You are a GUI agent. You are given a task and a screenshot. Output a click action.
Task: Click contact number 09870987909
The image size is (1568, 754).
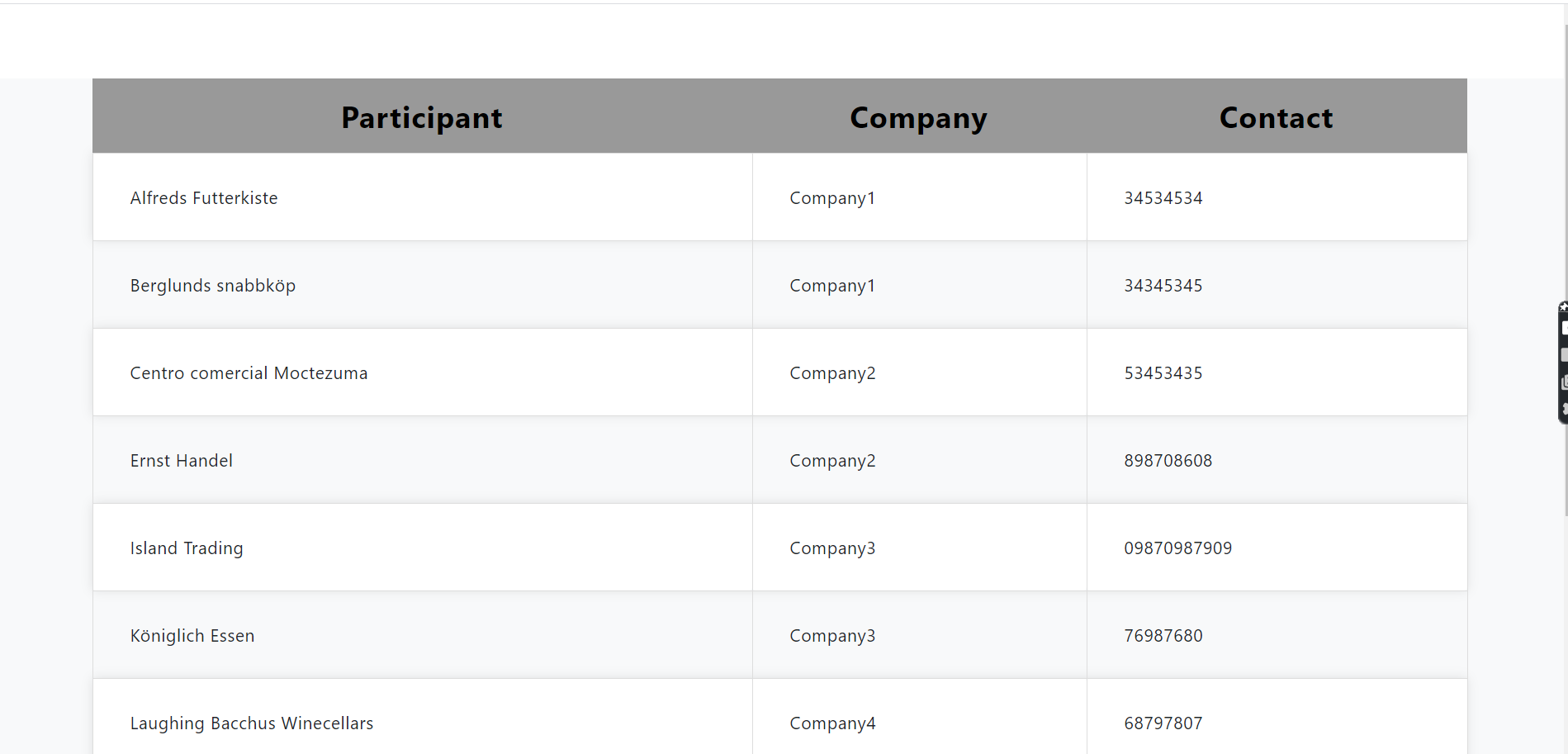tap(1177, 548)
